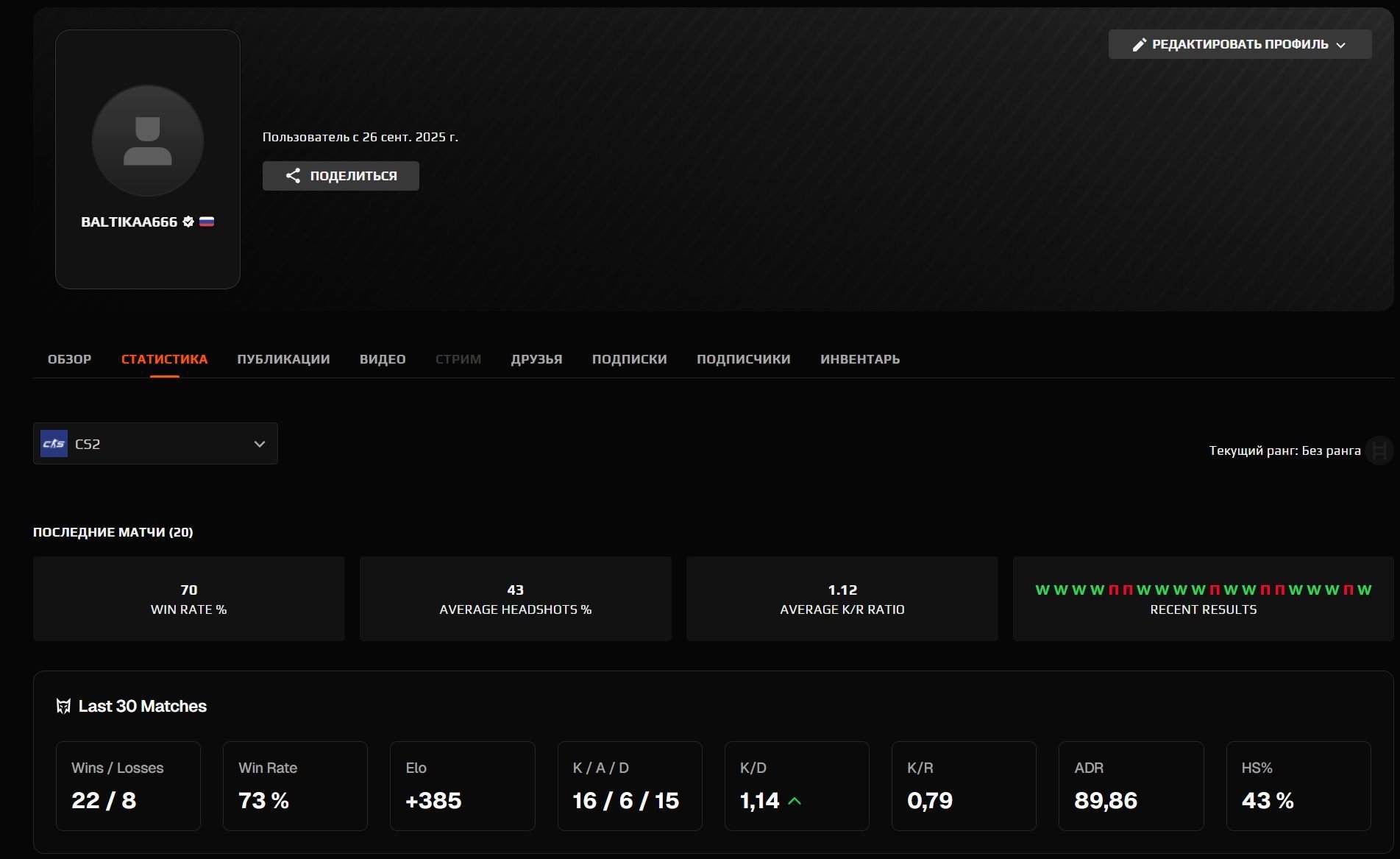
Task: Go to the Друзья tab
Action: click(x=536, y=359)
